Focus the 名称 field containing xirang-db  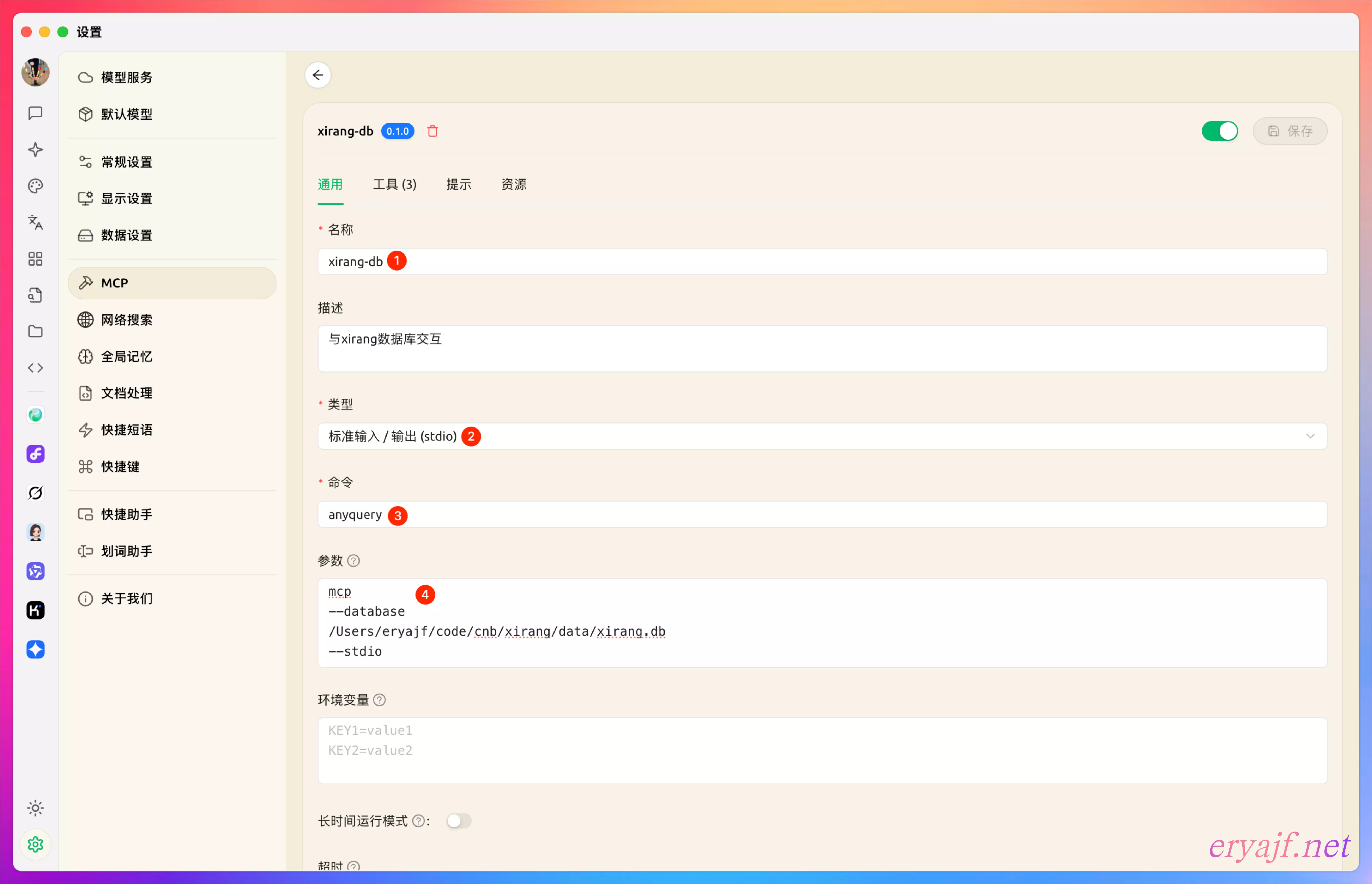point(822,262)
